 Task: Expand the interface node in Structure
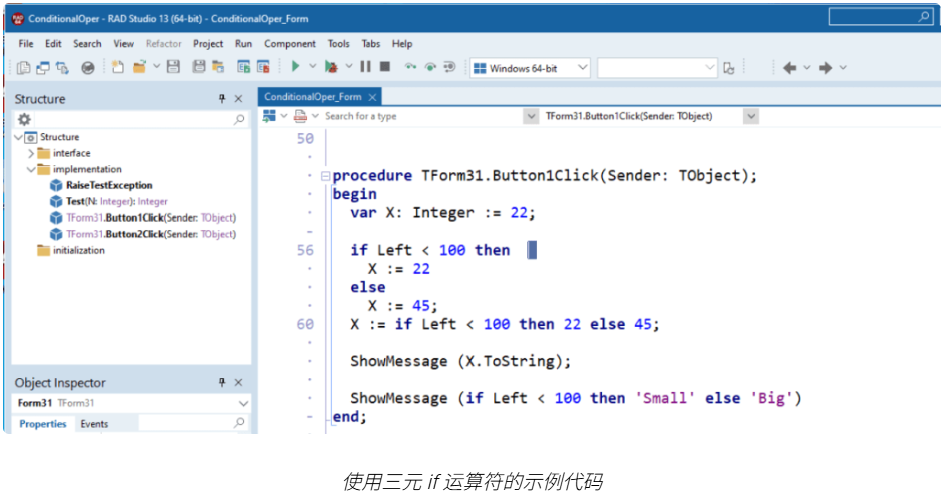(30, 153)
